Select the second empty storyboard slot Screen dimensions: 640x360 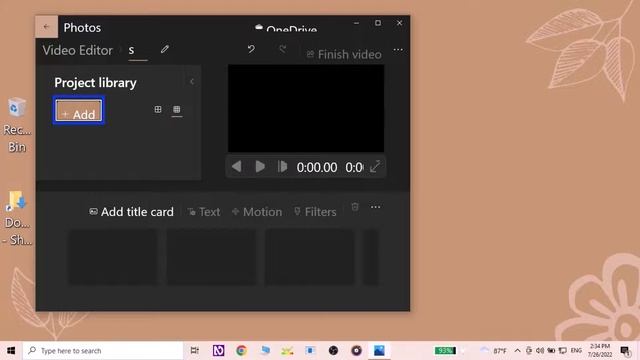[211, 257]
